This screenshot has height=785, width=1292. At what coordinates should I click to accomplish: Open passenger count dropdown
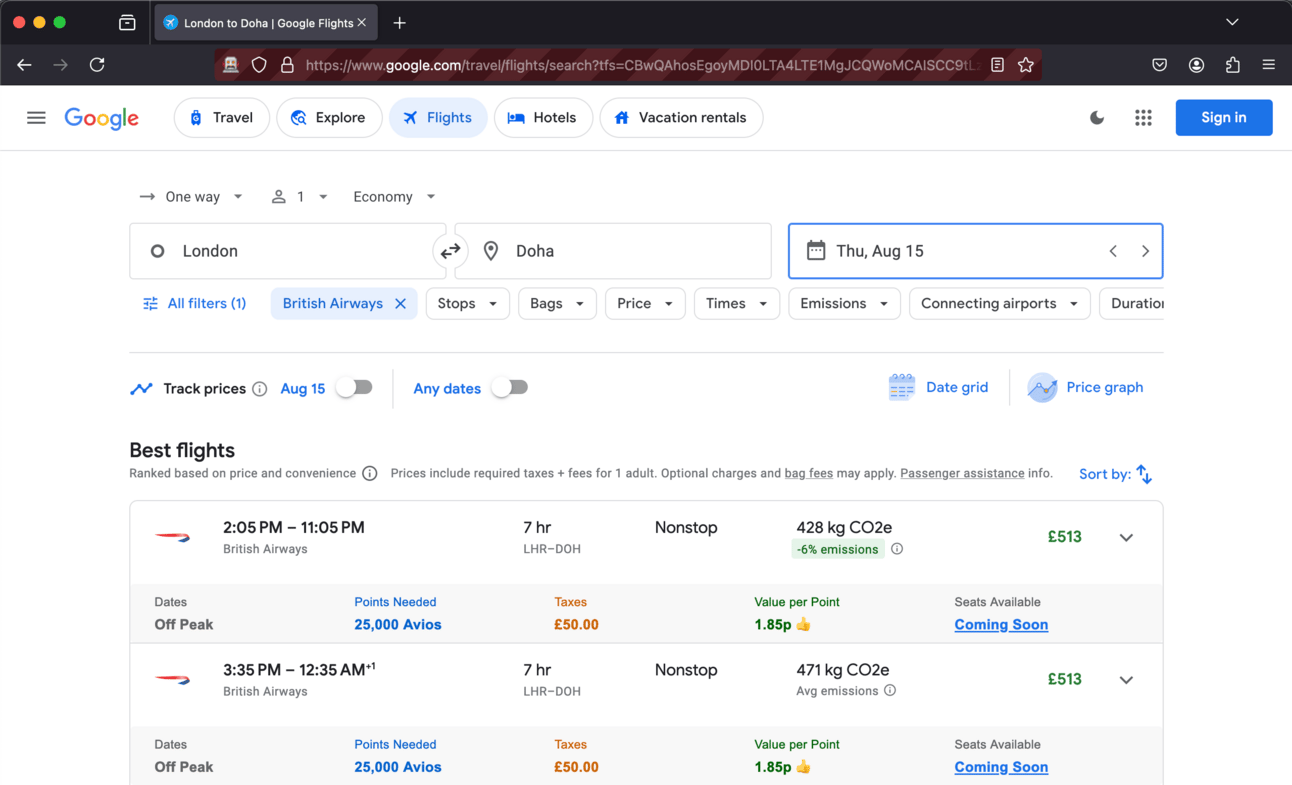tap(300, 197)
